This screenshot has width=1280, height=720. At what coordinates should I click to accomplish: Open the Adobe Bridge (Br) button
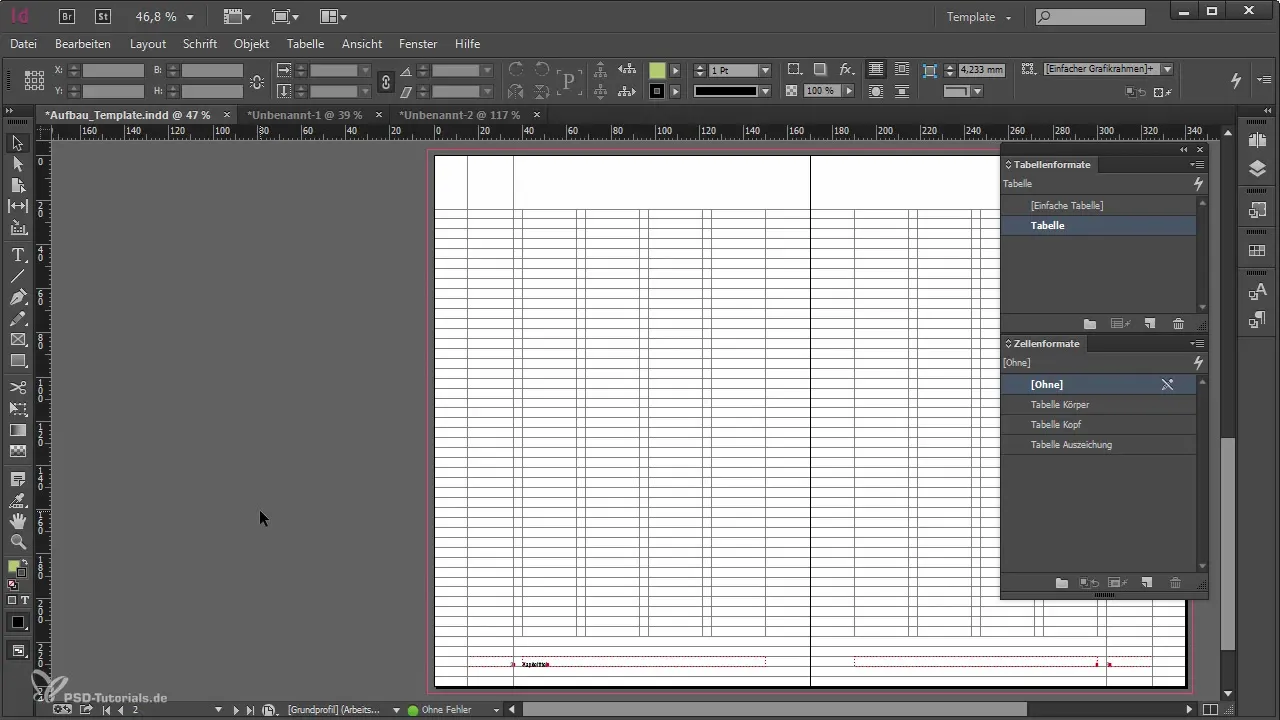tap(67, 16)
